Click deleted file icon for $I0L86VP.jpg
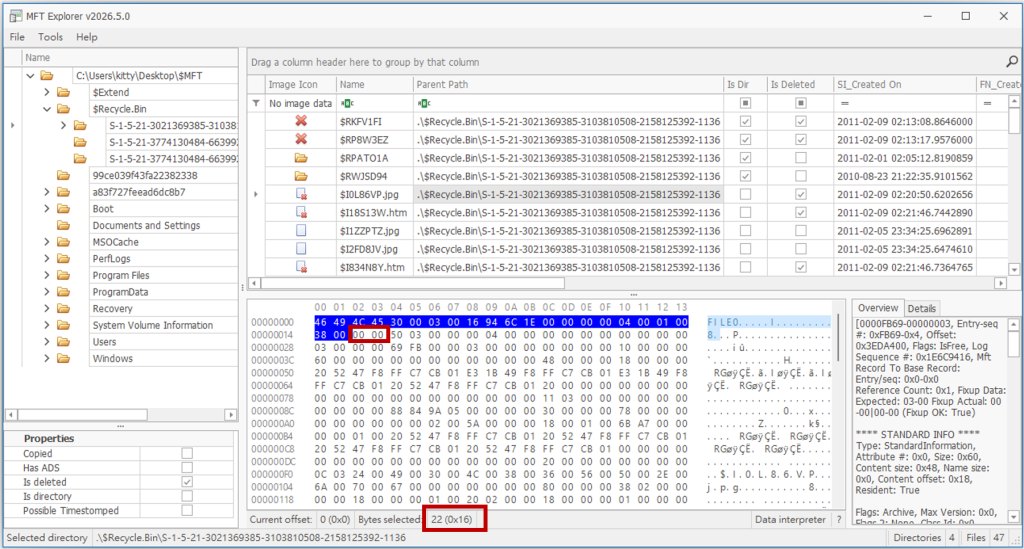Image resolution: width=1024 pixels, height=549 pixels. [x=301, y=194]
